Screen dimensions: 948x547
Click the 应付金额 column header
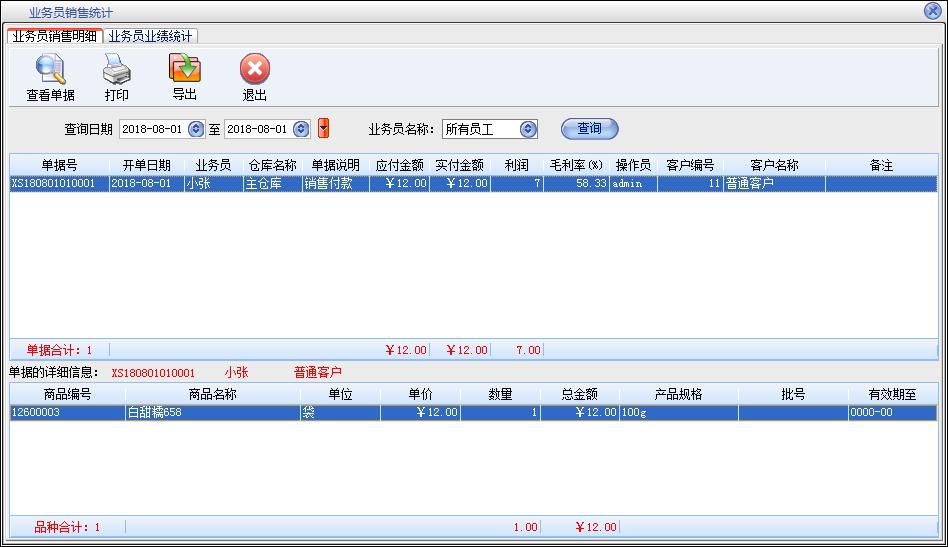pos(399,165)
